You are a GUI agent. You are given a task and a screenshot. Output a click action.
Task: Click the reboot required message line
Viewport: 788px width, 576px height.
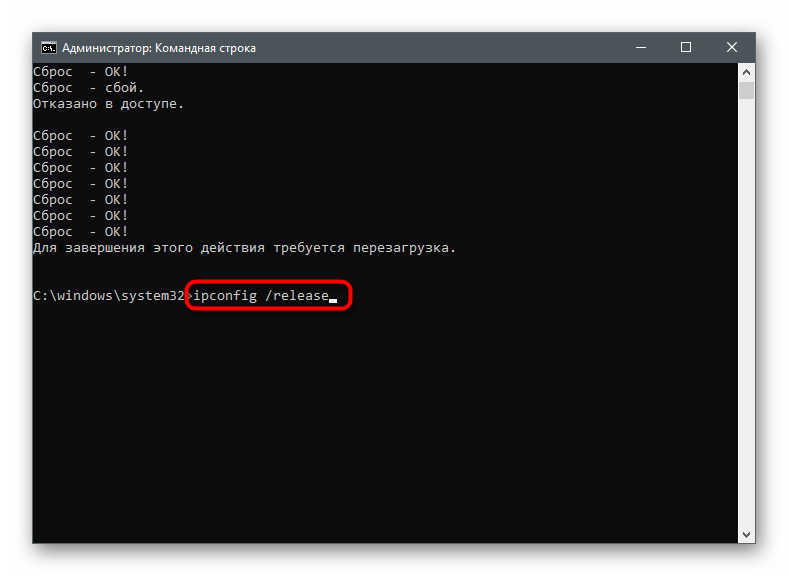point(244,248)
